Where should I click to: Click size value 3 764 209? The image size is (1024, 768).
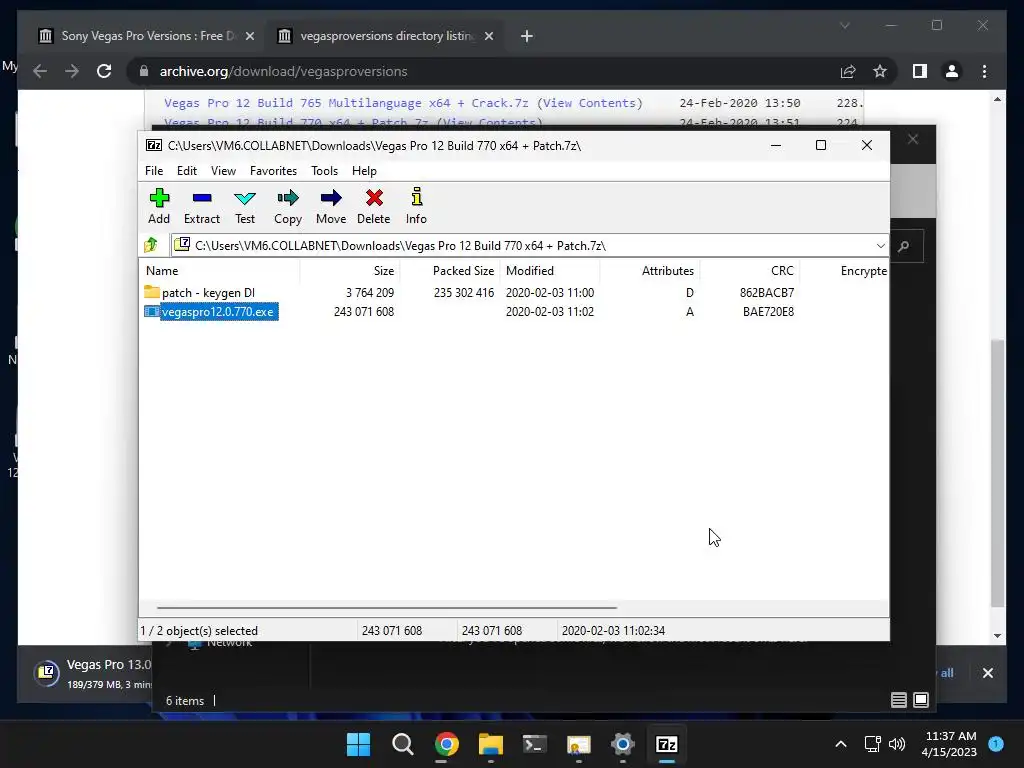point(370,293)
